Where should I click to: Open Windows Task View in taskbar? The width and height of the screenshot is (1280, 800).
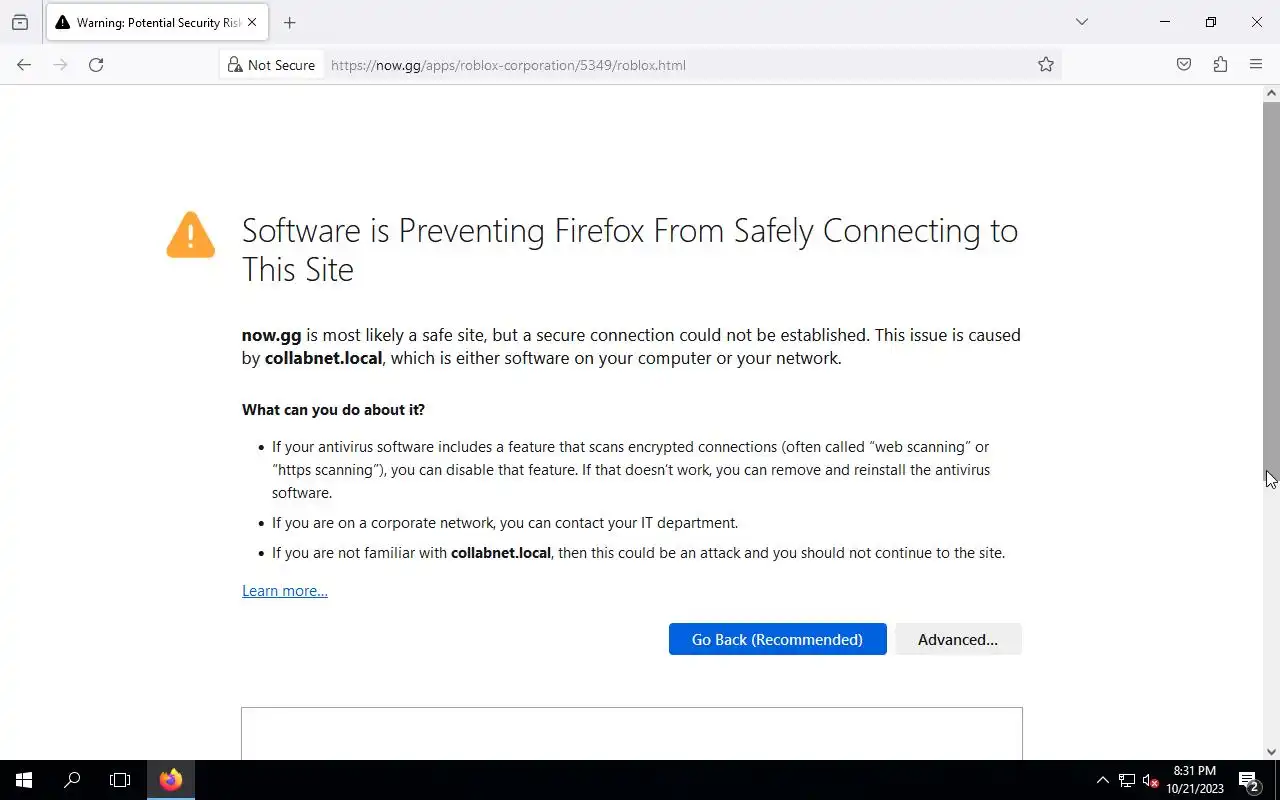(x=120, y=780)
